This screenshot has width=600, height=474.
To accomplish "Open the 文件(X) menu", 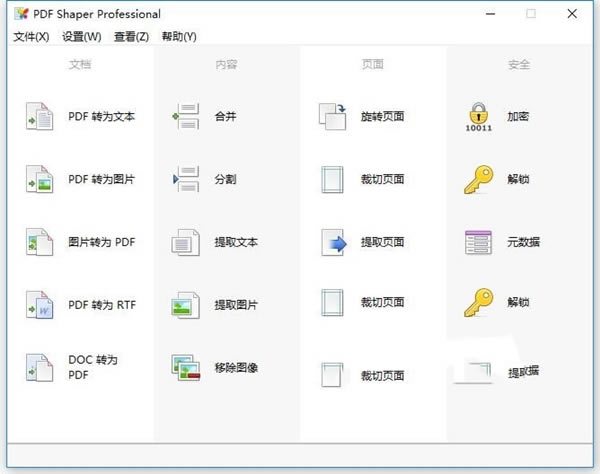I will point(31,37).
